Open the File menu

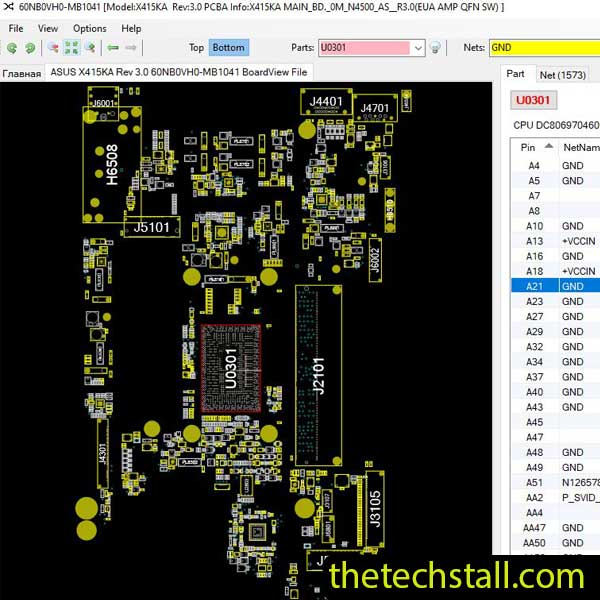16,29
